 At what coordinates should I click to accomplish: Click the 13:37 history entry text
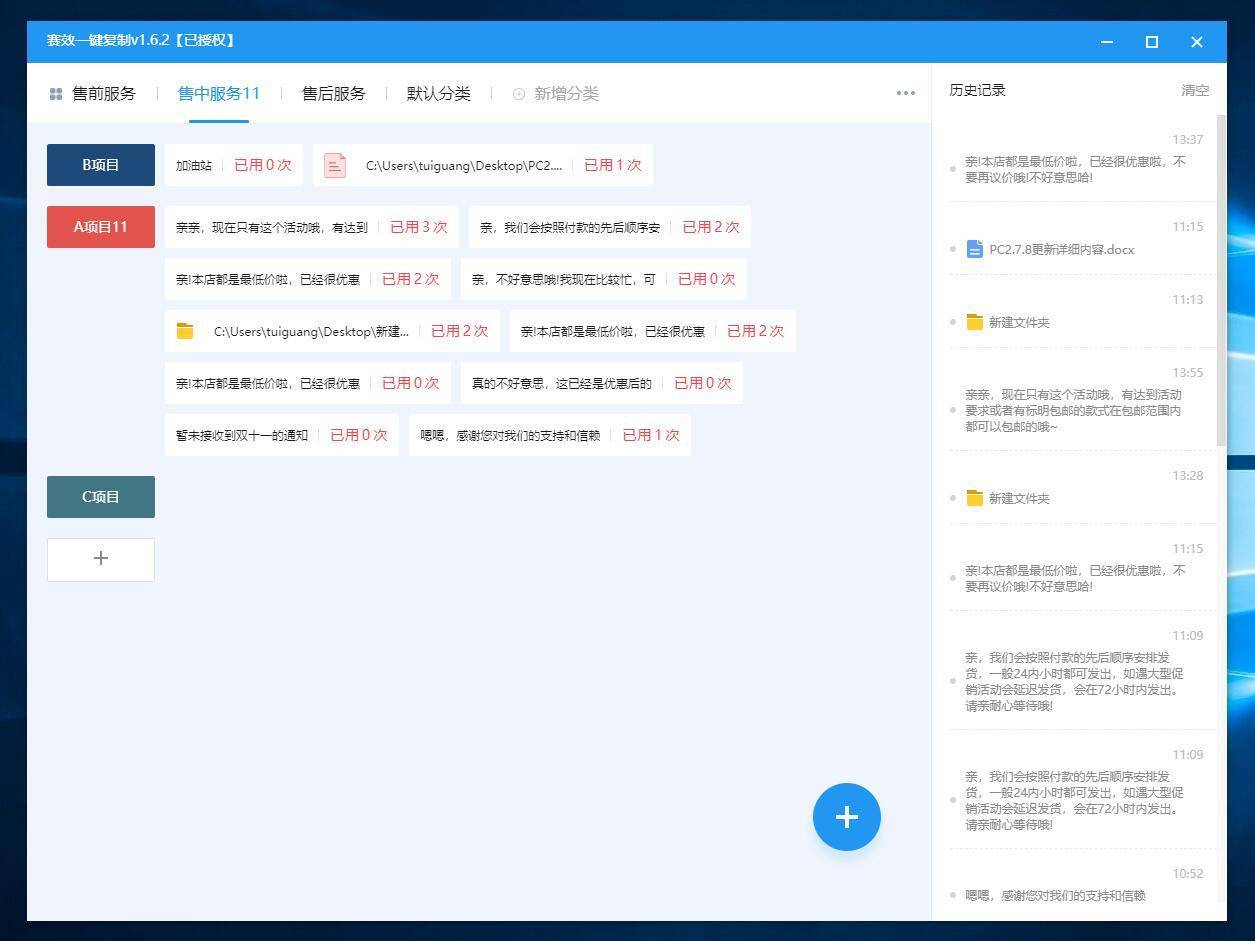tap(1075, 169)
